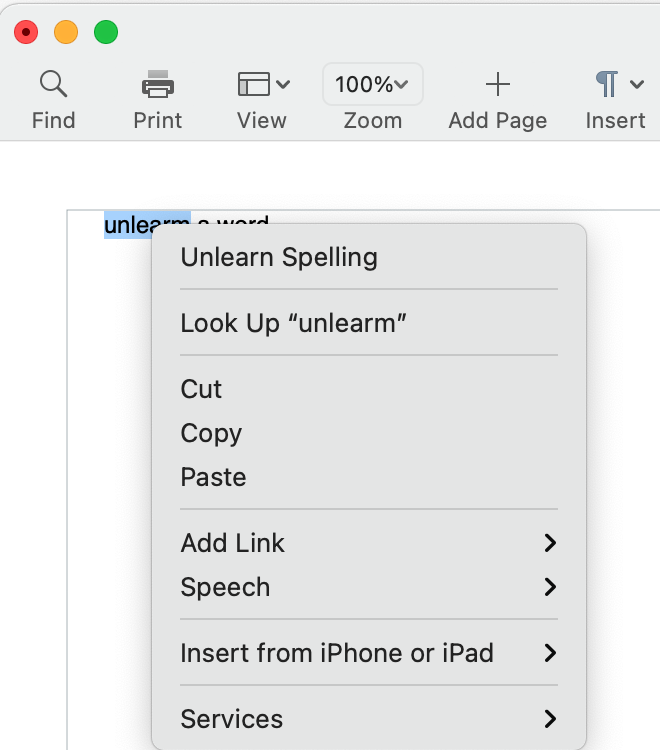
Task: Select Copy from the context menu
Action: (211, 433)
